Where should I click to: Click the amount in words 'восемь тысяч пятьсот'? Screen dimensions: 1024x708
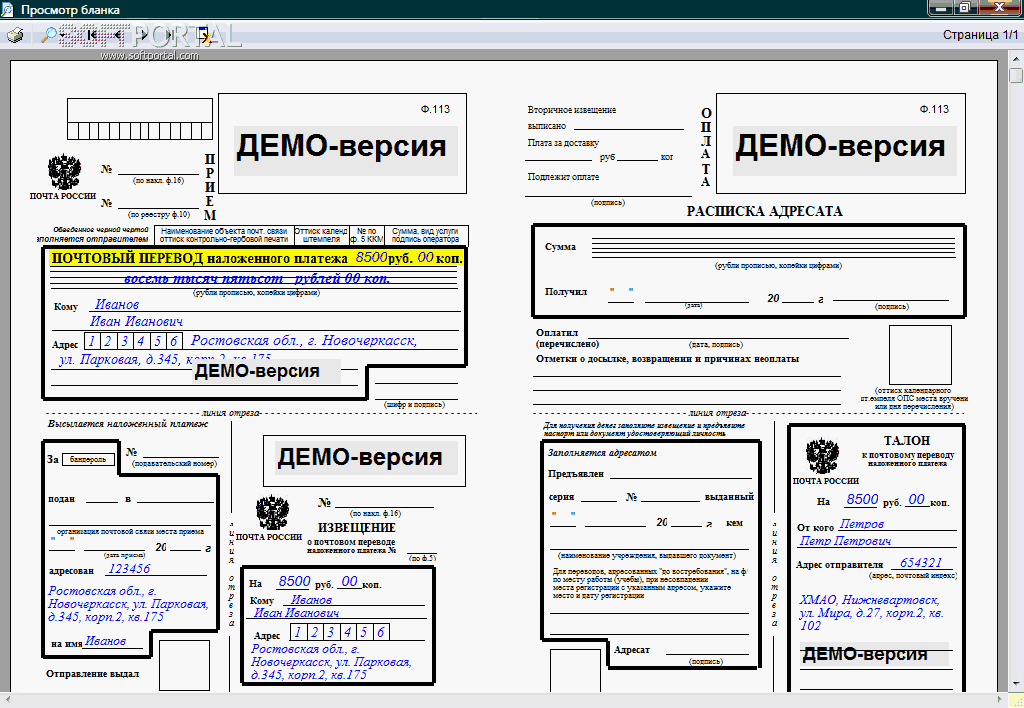coord(203,278)
